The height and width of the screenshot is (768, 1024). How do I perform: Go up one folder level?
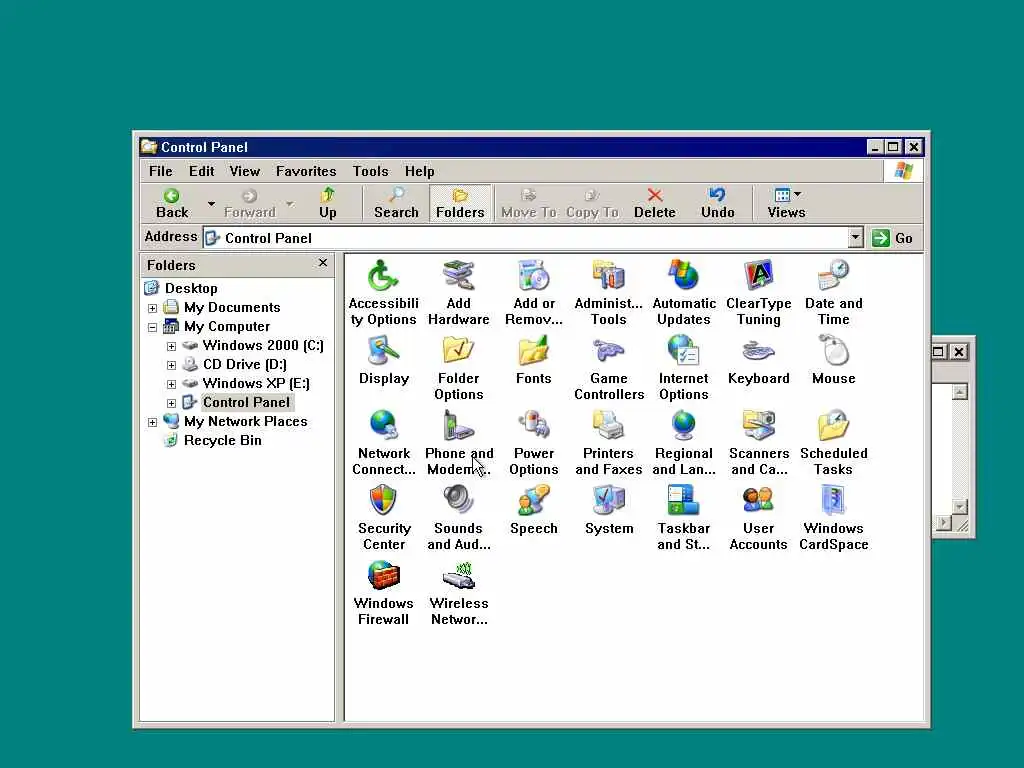(328, 204)
